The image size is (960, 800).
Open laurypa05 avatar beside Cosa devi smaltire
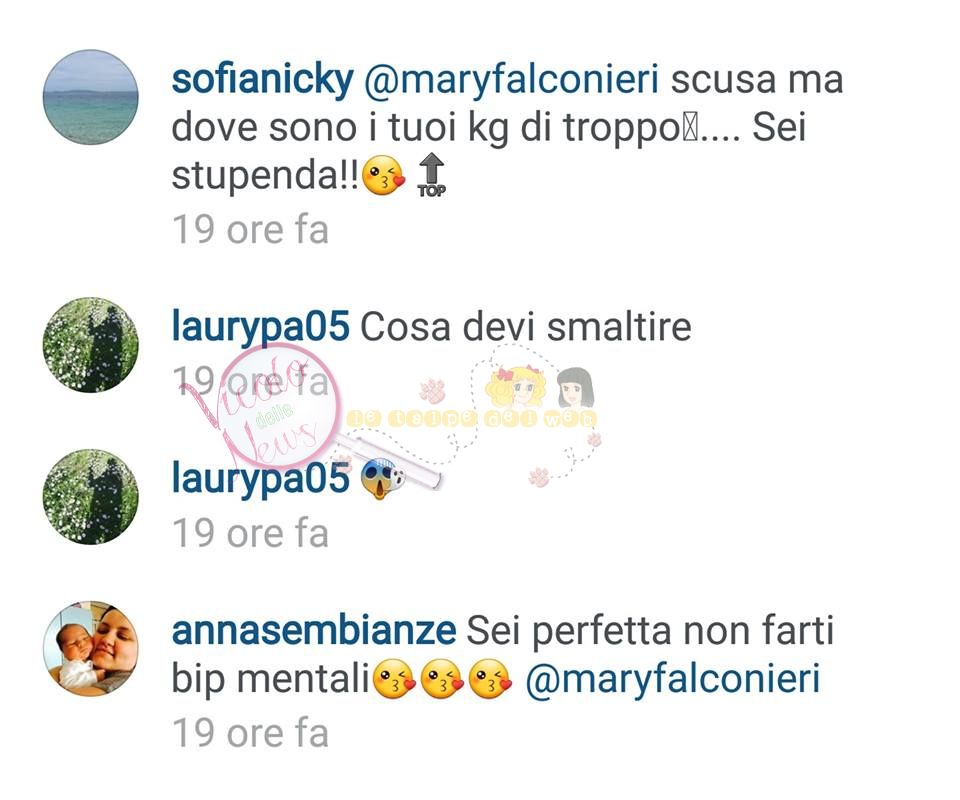[x=91, y=345]
